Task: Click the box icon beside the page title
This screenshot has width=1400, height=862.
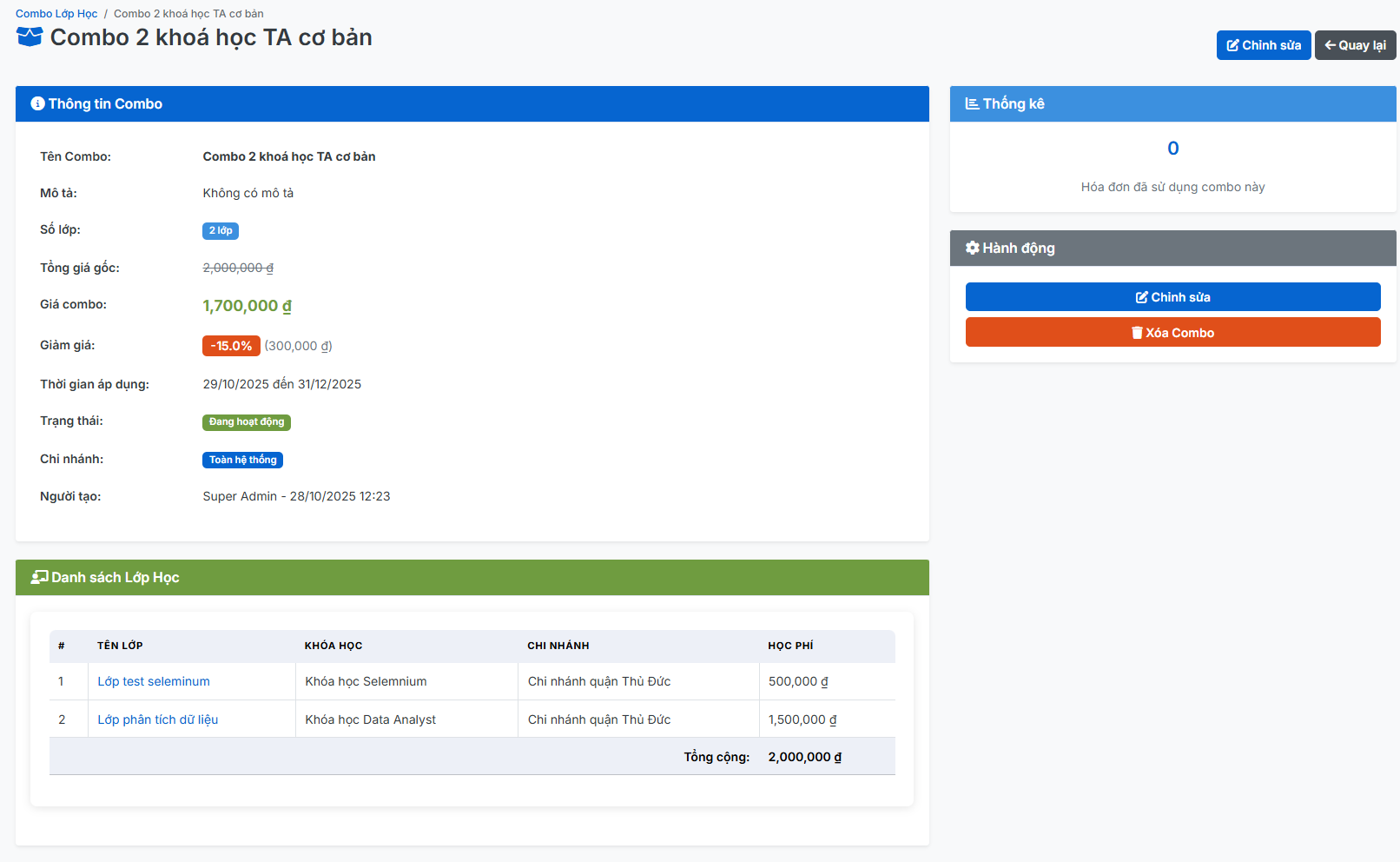Action: pos(30,37)
